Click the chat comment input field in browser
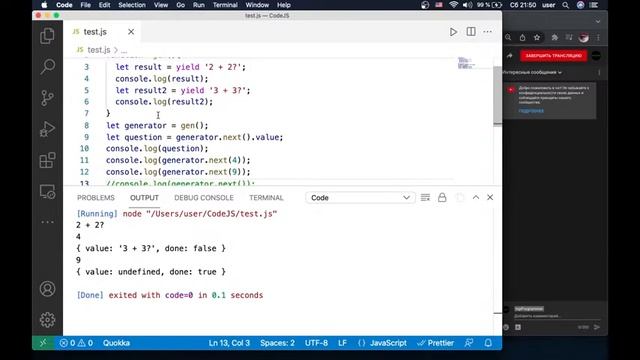The width and height of the screenshot is (640, 360). point(556,316)
